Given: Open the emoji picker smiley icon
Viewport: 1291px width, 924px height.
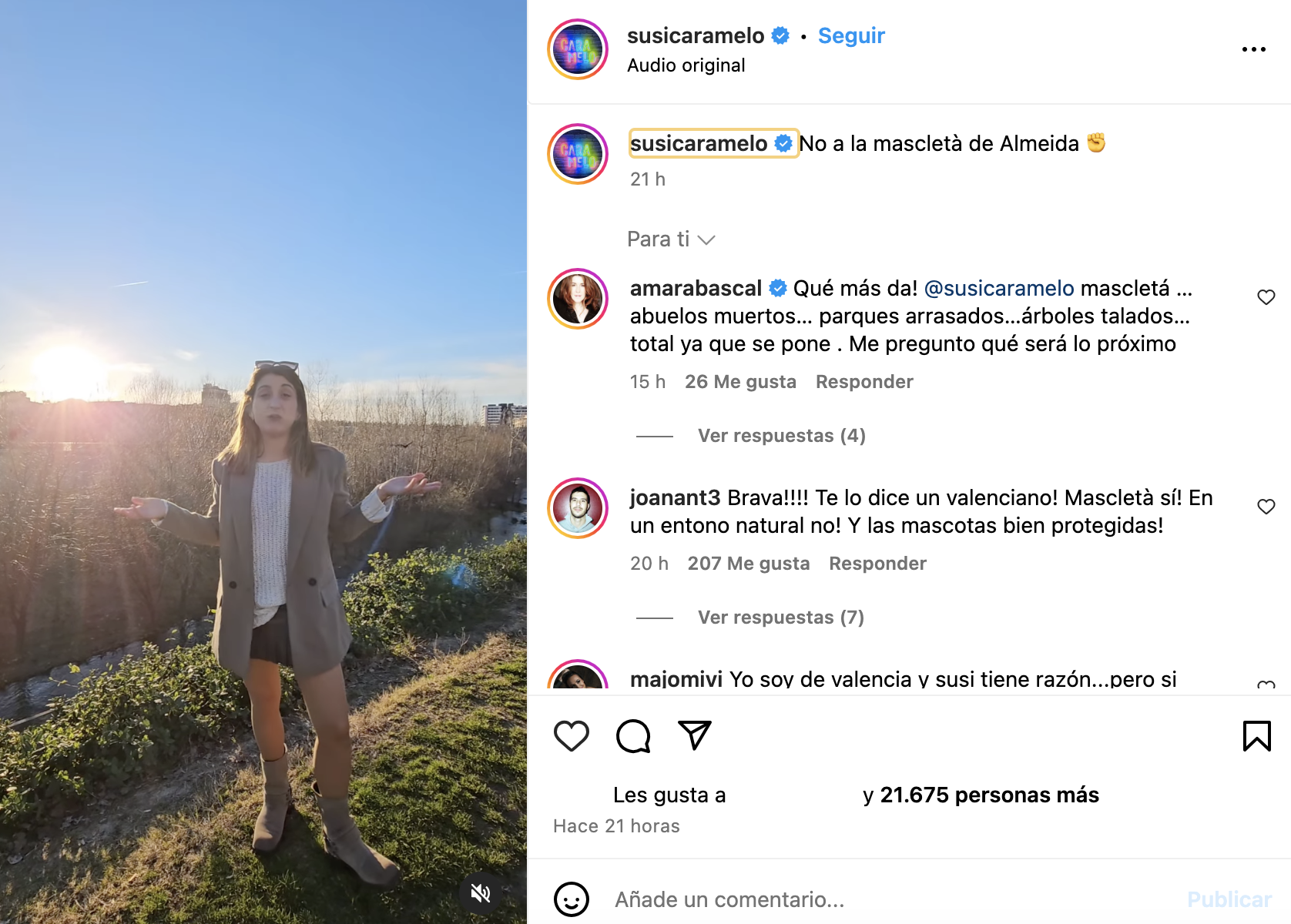Looking at the screenshot, I should 572,899.
